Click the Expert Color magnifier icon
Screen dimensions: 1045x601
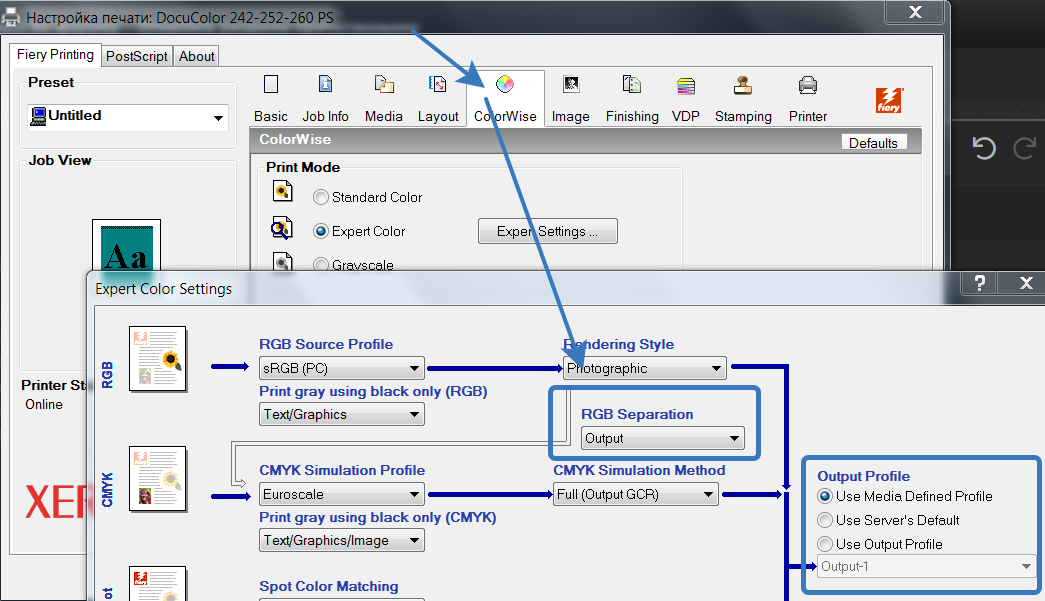point(281,228)
